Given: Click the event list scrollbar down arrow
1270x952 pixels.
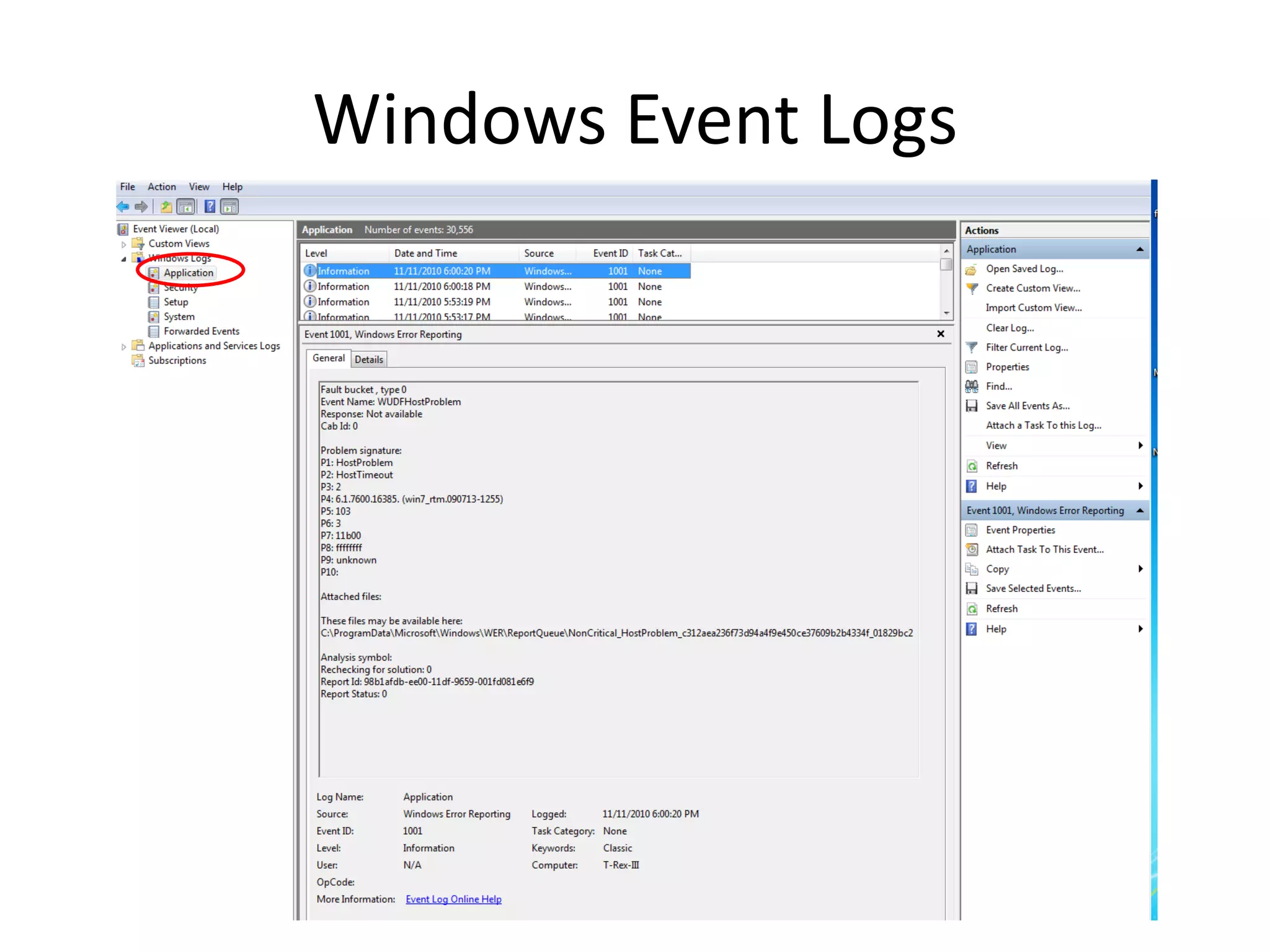Looking at the screenshot, I should [946, 313].
